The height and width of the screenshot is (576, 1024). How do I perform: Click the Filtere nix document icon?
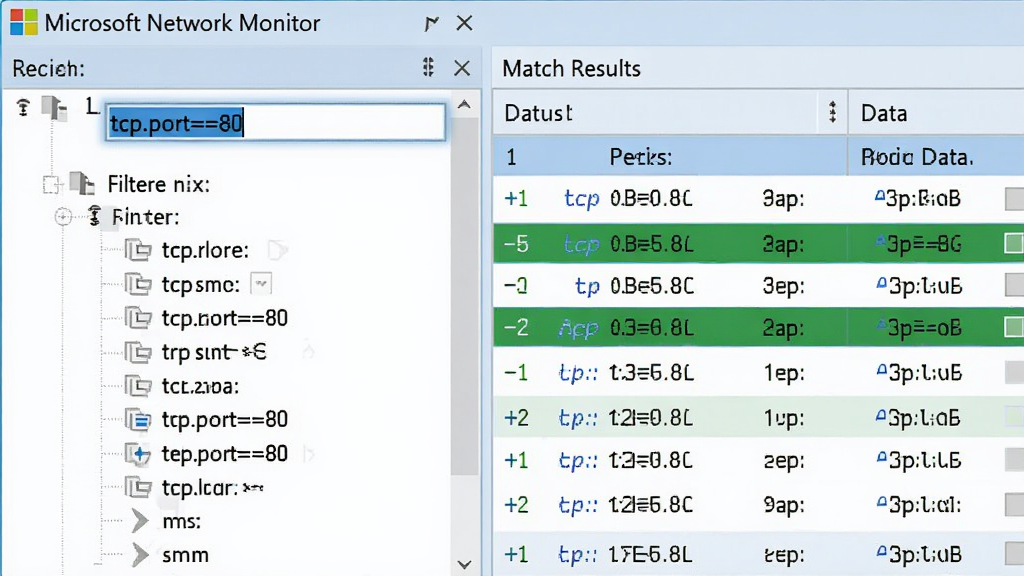[82, 184]
